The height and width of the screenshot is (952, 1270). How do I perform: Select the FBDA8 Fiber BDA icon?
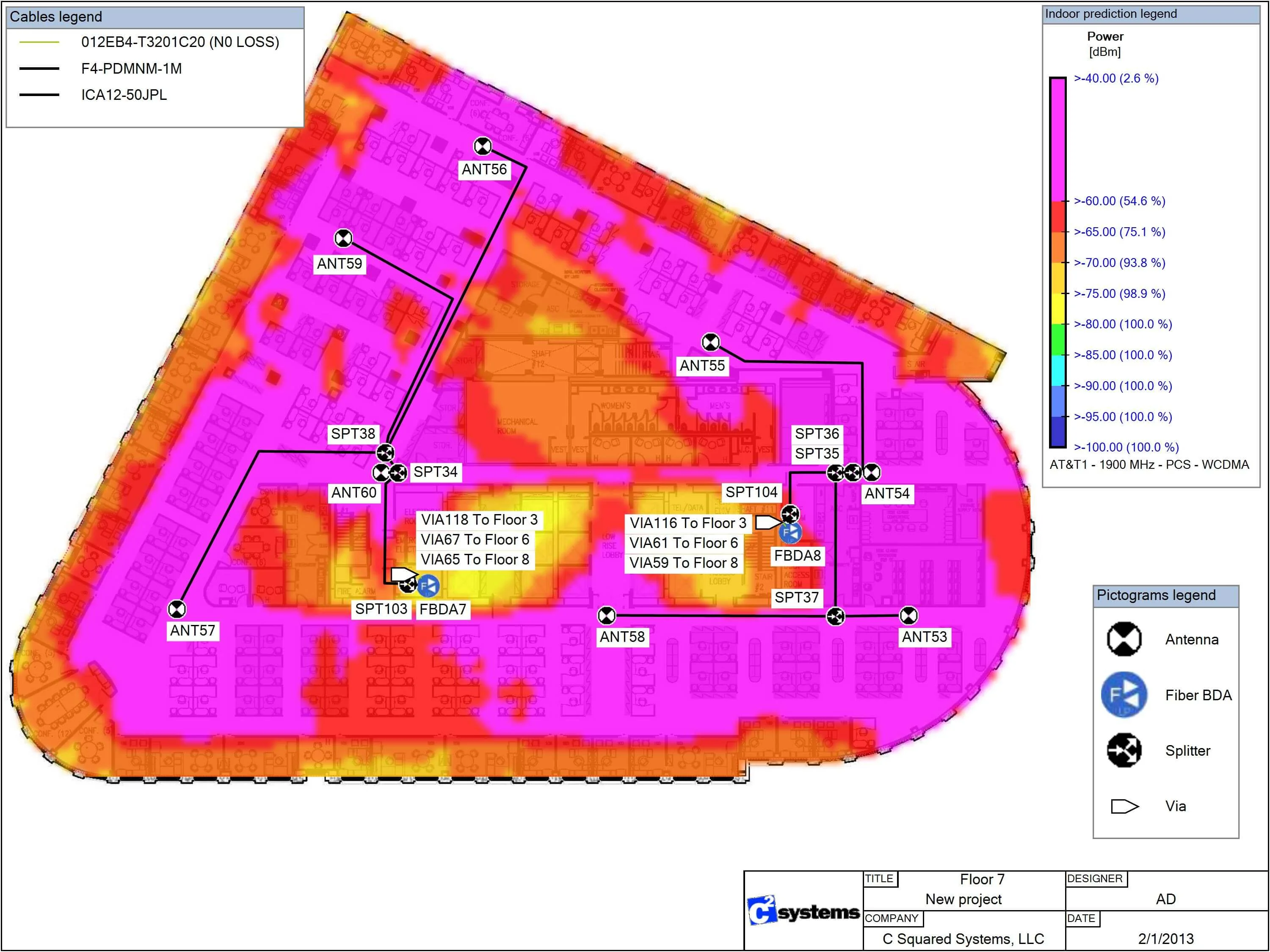790,533
